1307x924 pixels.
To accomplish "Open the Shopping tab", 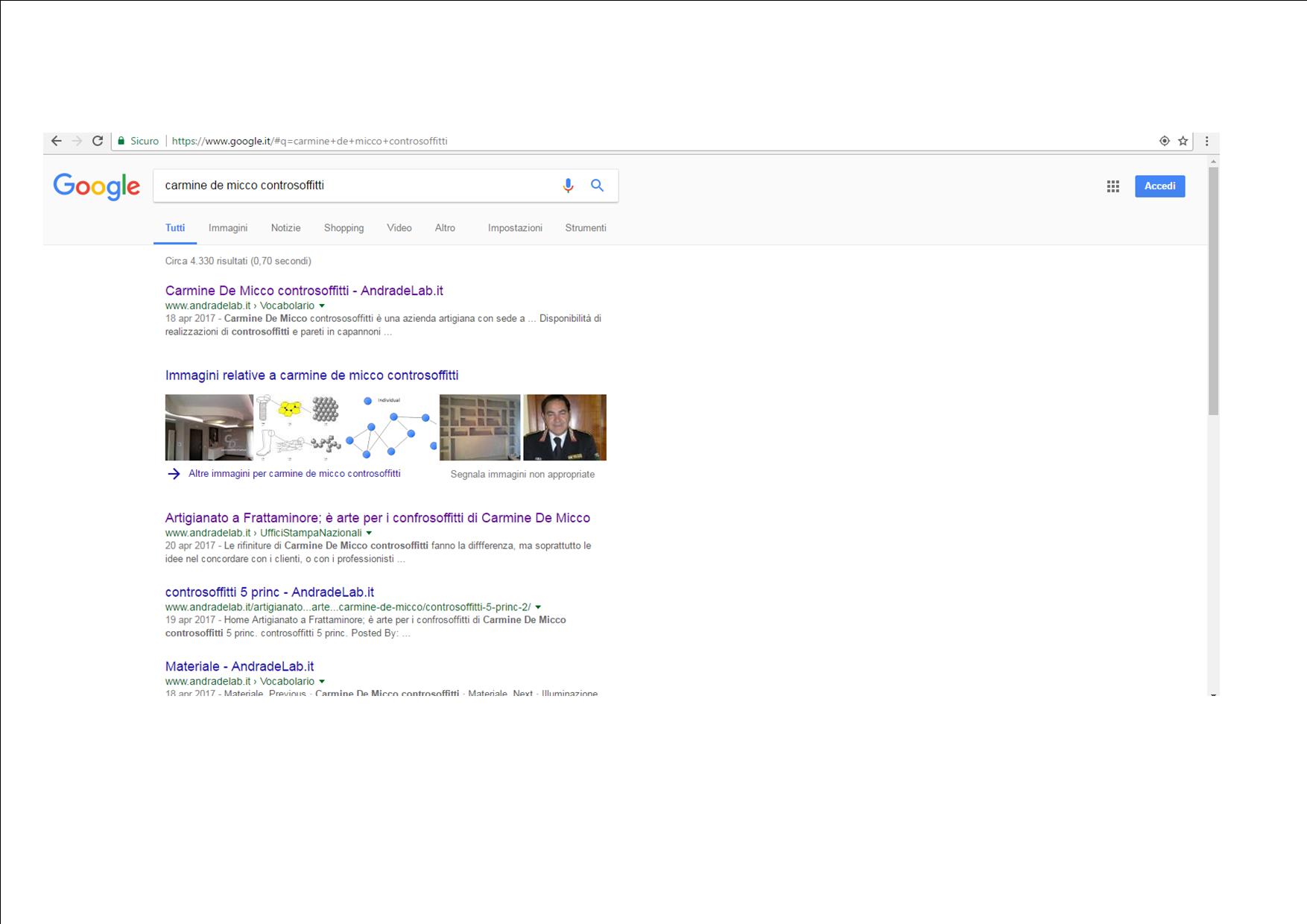I will (x=344, y=228).
